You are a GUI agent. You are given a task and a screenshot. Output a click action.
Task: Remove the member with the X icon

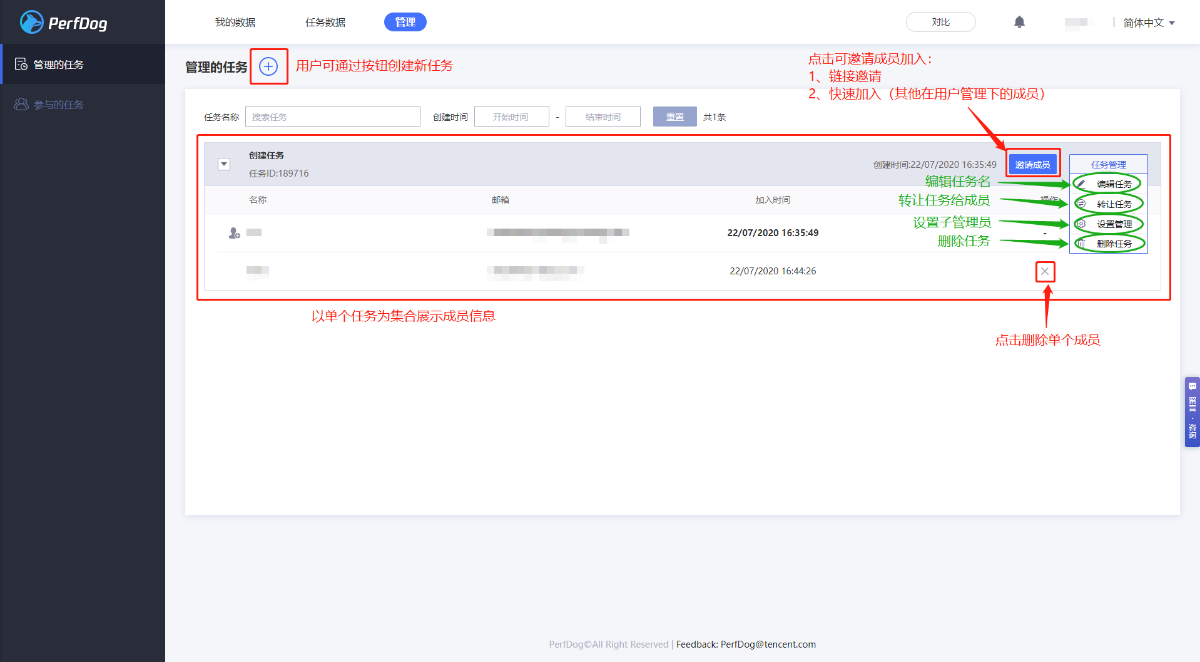pos(1045,271)
